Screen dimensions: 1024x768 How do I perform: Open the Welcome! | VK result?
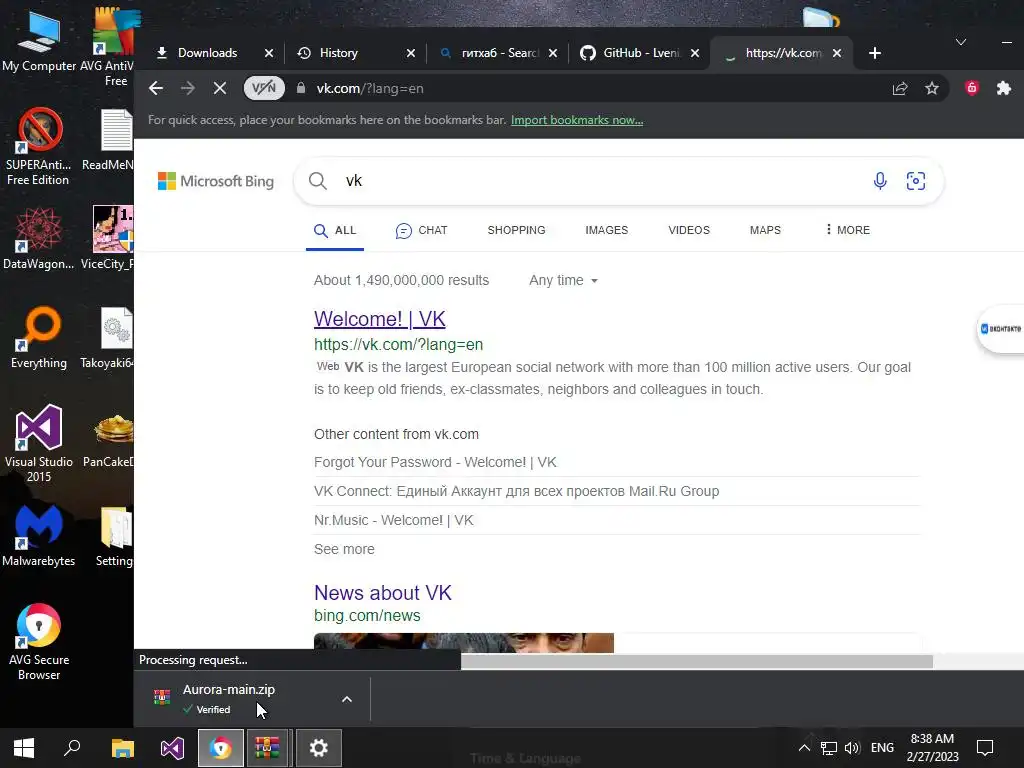(379, 319)
